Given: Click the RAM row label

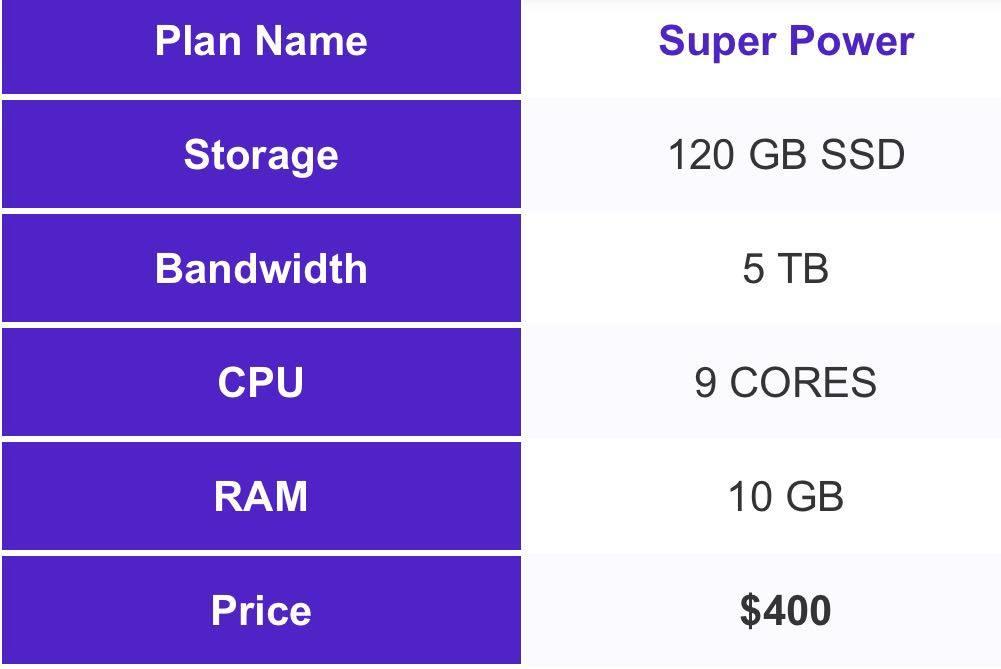Looking at the screenshot, I should (261, 496).
